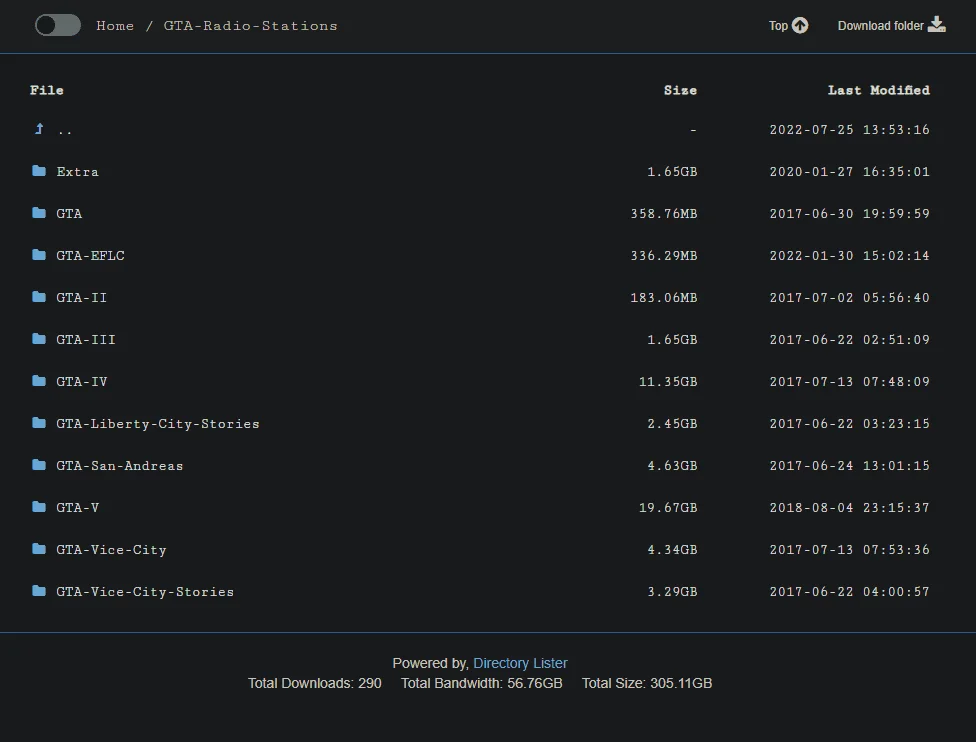Click the 4.63GB size value

click(x=672, y=466)
